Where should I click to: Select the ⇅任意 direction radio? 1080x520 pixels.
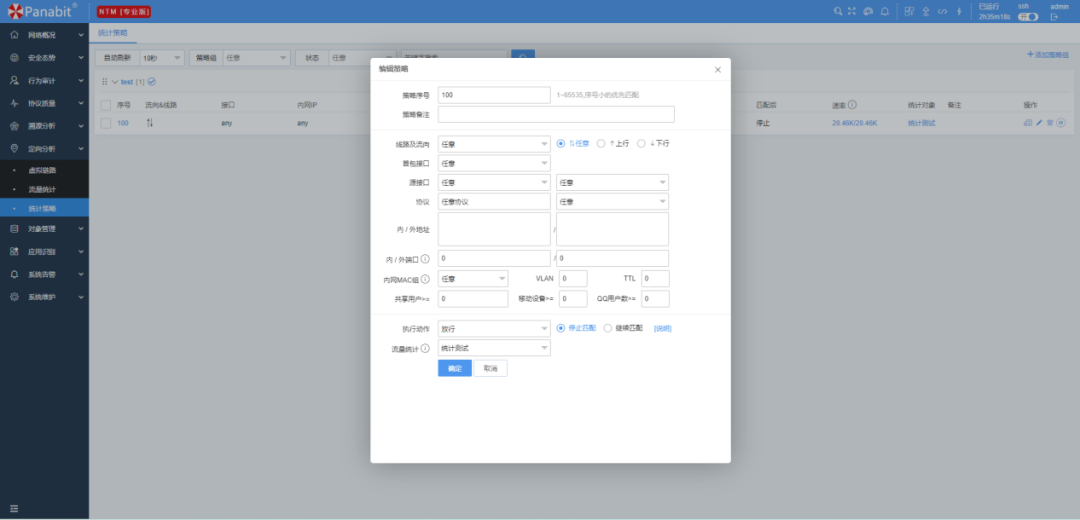pyautogui.click(x=561, y=143)
